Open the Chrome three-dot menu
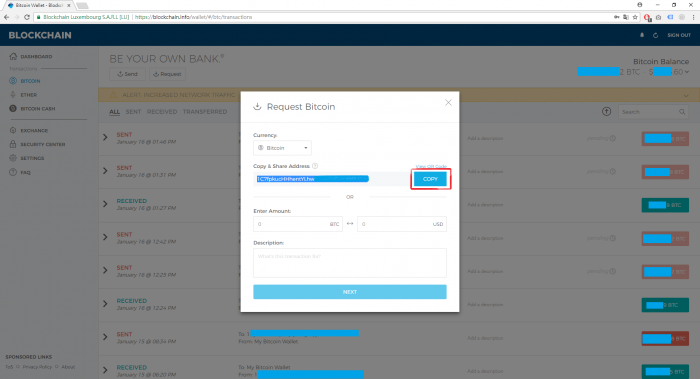700x379 pixels. click(x=693, y=17)
